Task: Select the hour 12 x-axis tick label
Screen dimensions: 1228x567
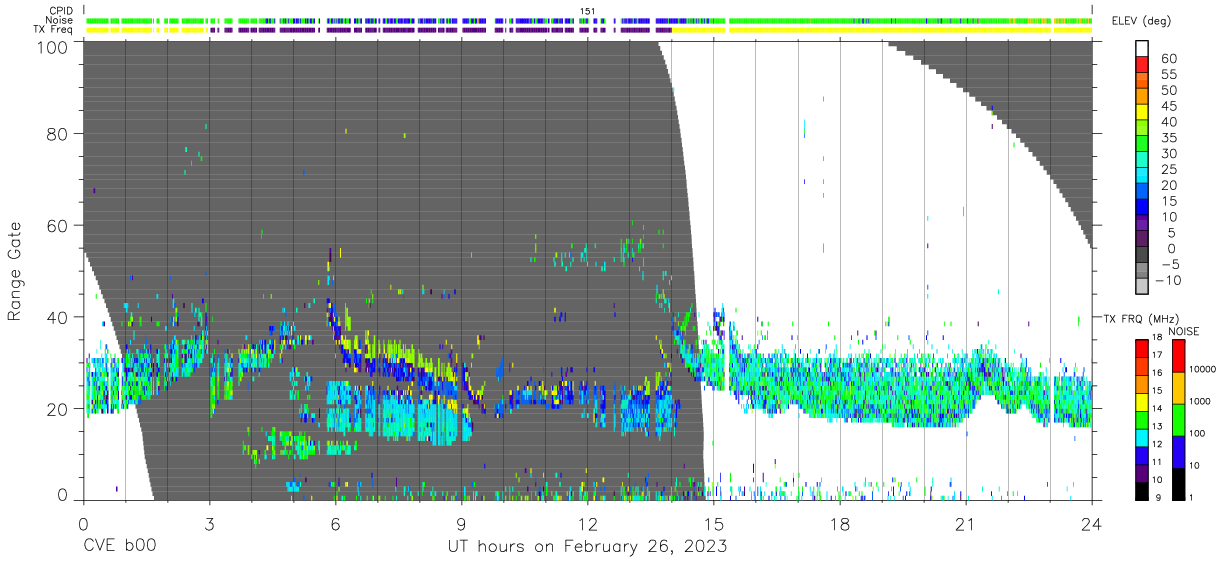Action: (588, 526)
